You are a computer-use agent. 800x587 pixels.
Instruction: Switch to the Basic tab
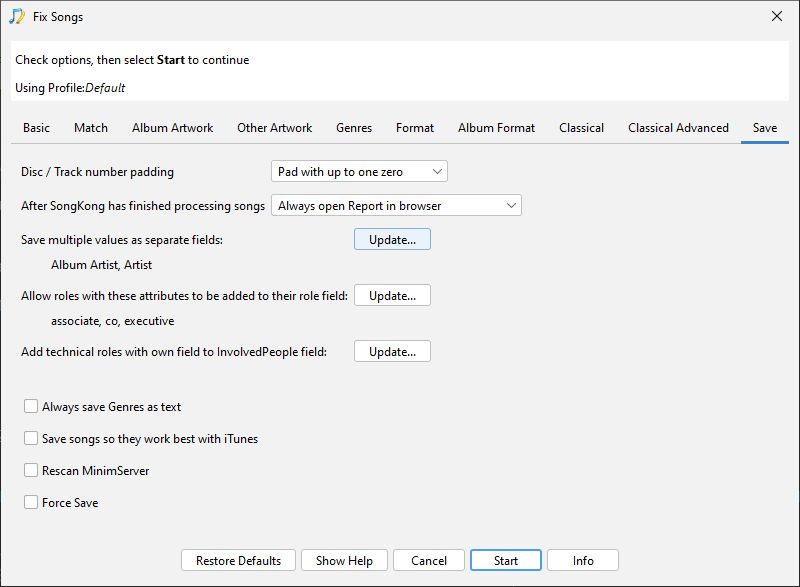pos(36,128)
